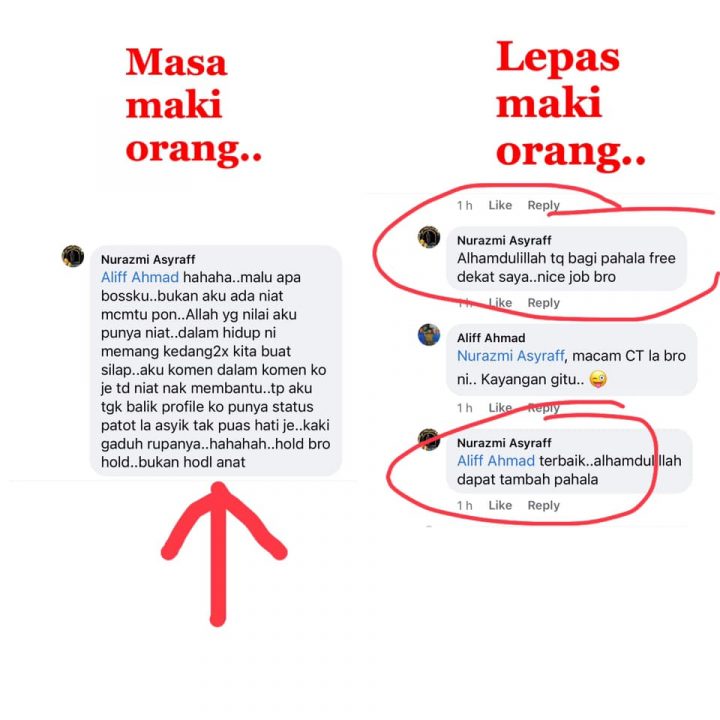Reply to the comment above 'Alhamdulillah tq bagi pahala'

point(543,205)
